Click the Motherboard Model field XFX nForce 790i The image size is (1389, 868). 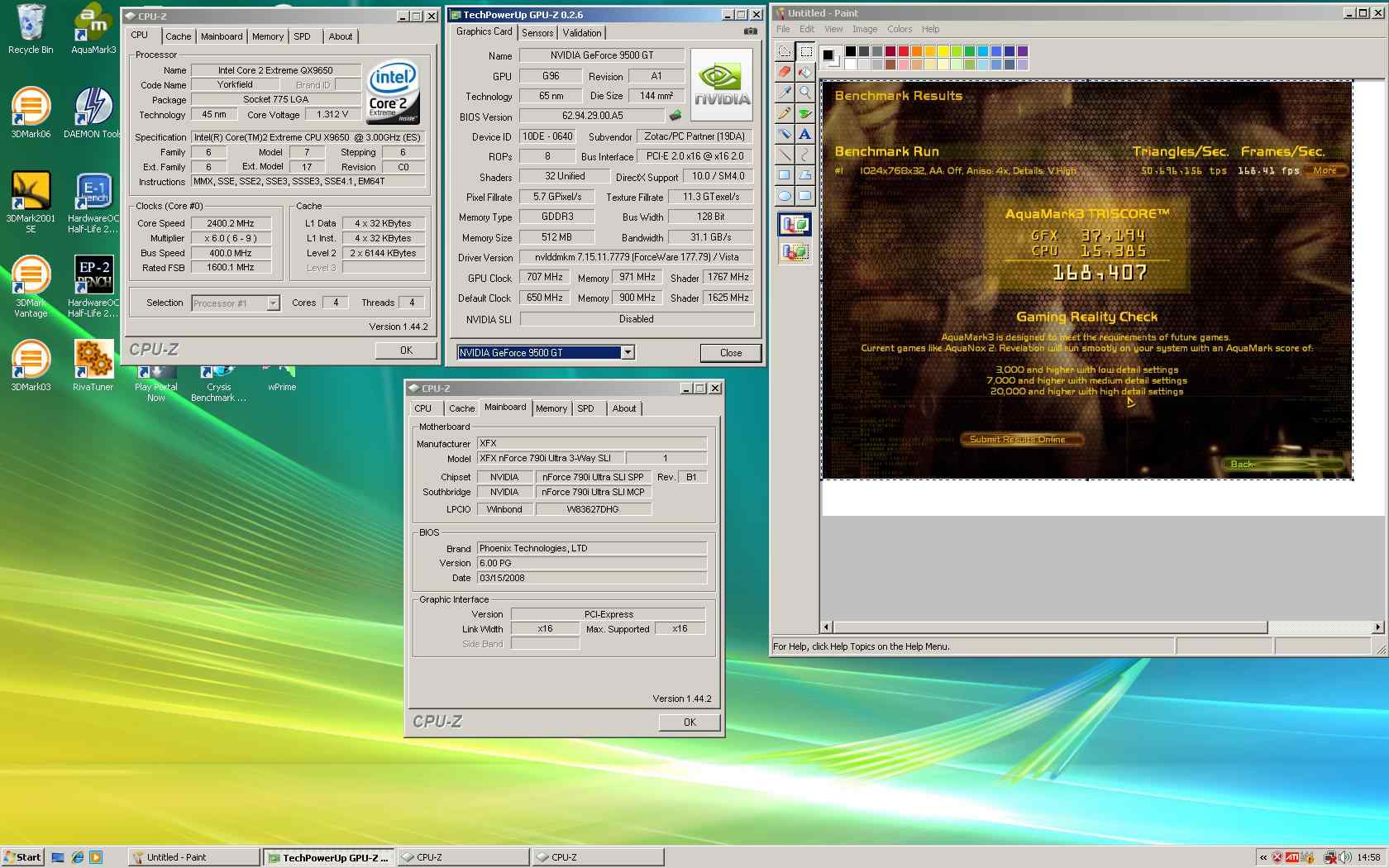coord(550,458)
